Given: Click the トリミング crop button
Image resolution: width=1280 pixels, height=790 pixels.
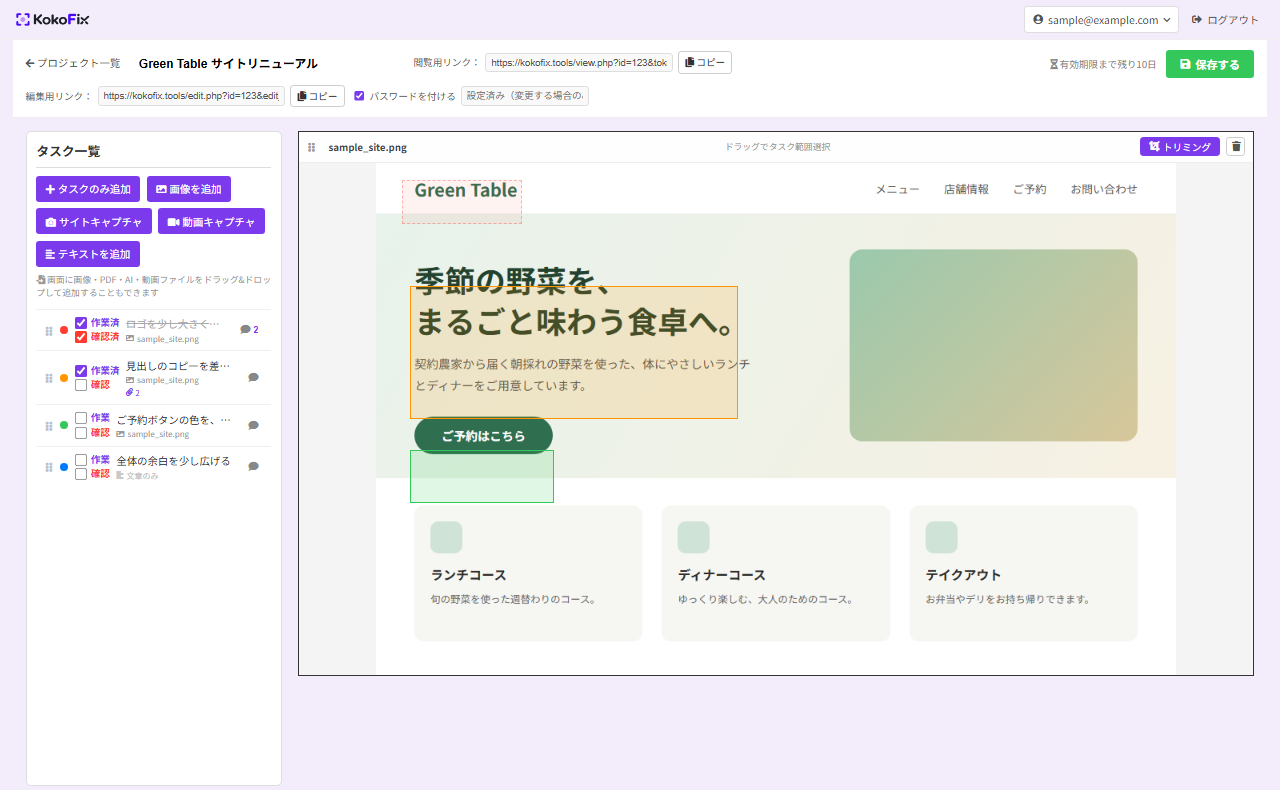Looking at the screenshot, I should pos(1180,147).
